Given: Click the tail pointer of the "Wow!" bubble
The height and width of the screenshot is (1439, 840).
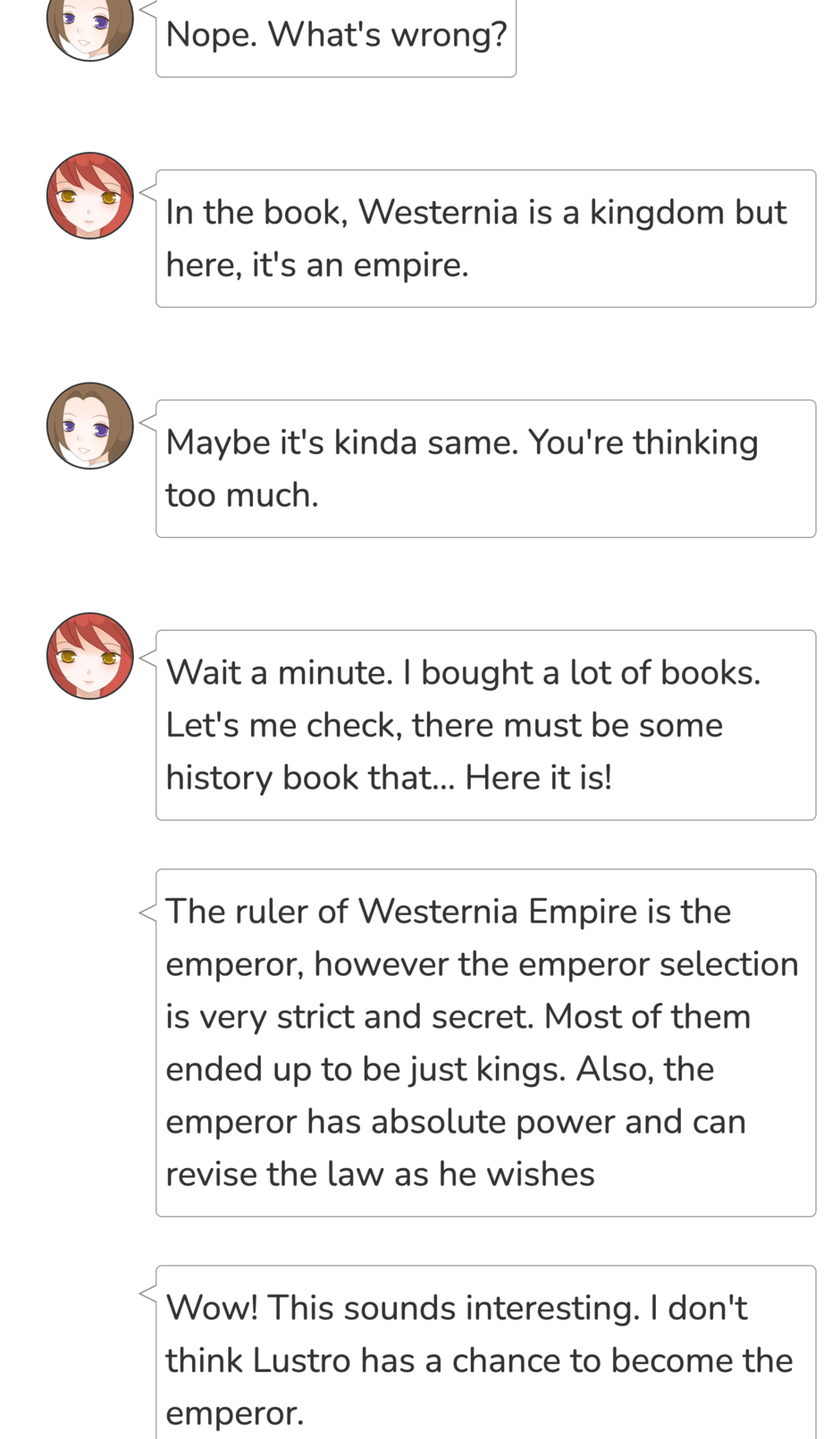Looking at the screenshot, I should coord(148,1292).
